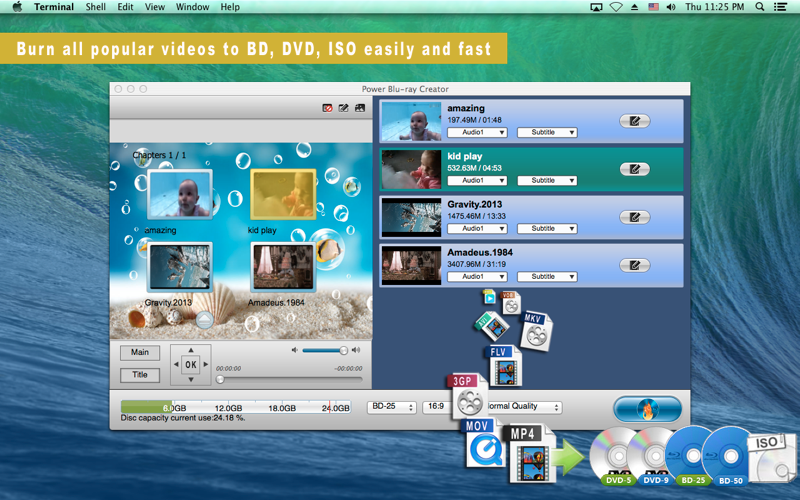Click 'Disc capacity current use:24.18 %.' text
Screen dimensions: 800x500
[183, 418]
